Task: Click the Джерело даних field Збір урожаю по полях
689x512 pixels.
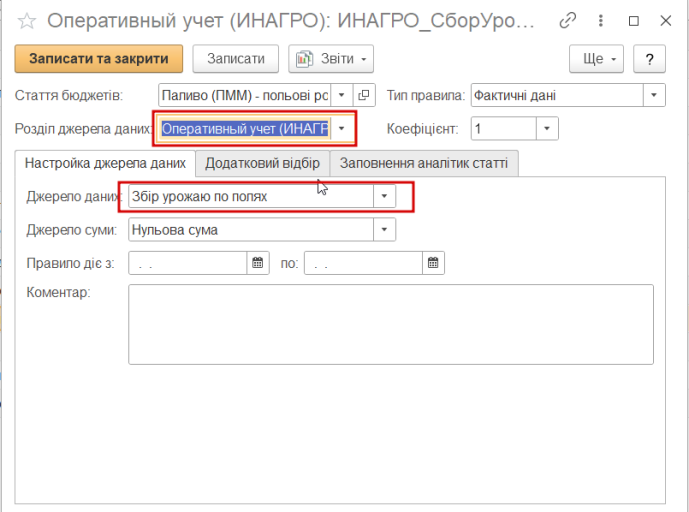Action: [x=251, y=196]
